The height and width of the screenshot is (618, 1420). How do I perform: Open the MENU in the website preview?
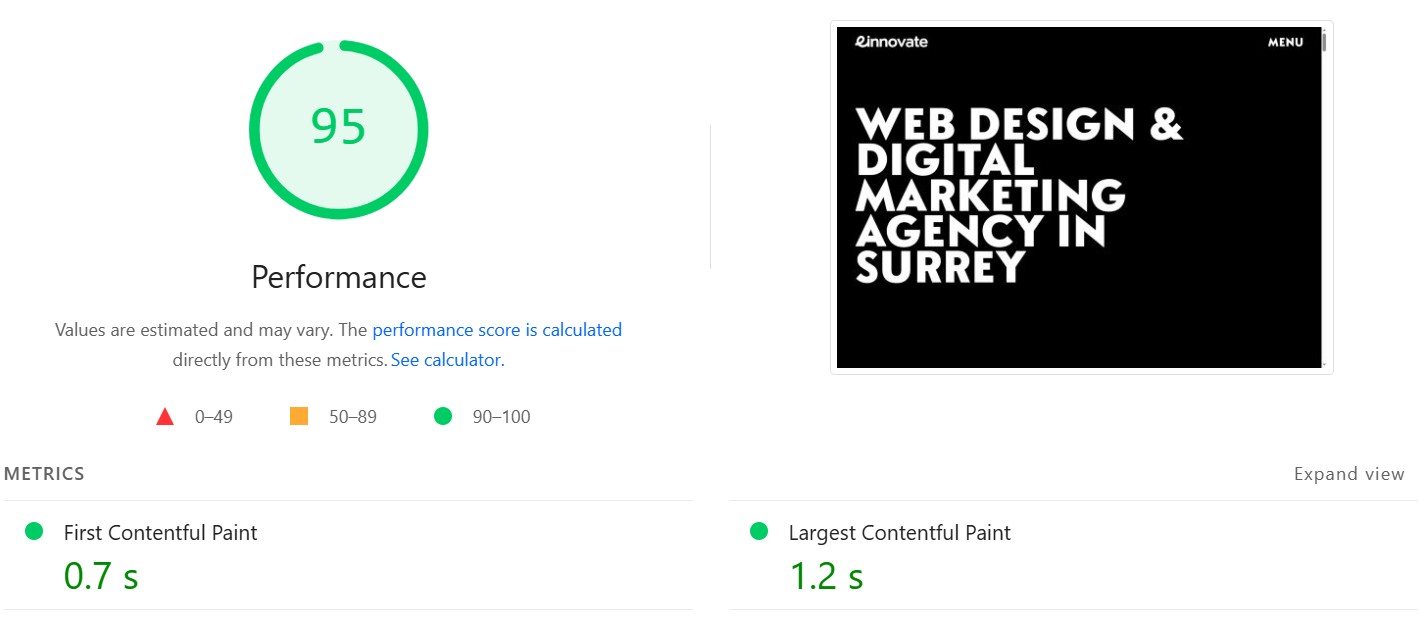[1285, 43]
